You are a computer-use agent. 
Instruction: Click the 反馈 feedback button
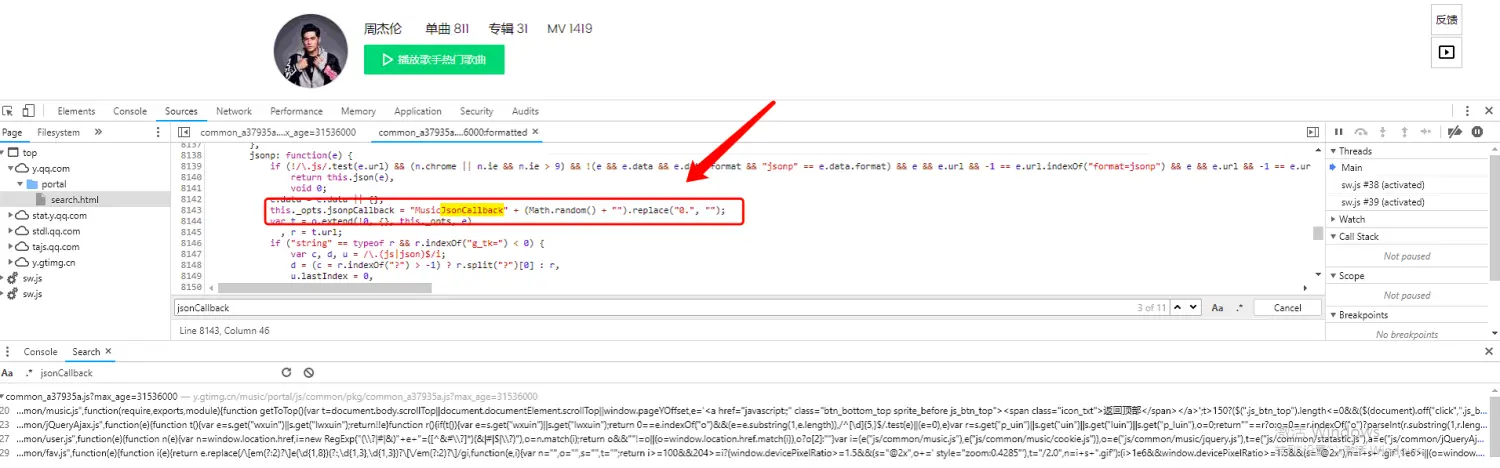pyautogui.click(x=1446, y=19)
